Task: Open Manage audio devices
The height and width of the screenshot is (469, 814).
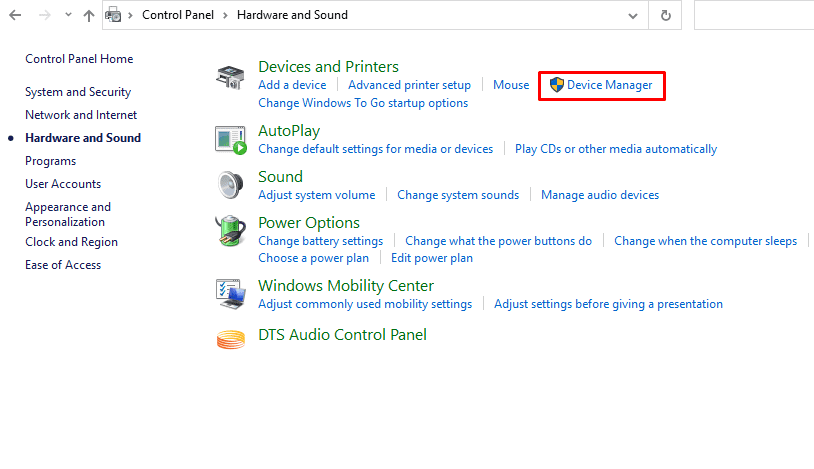Action: pos(600,195)
